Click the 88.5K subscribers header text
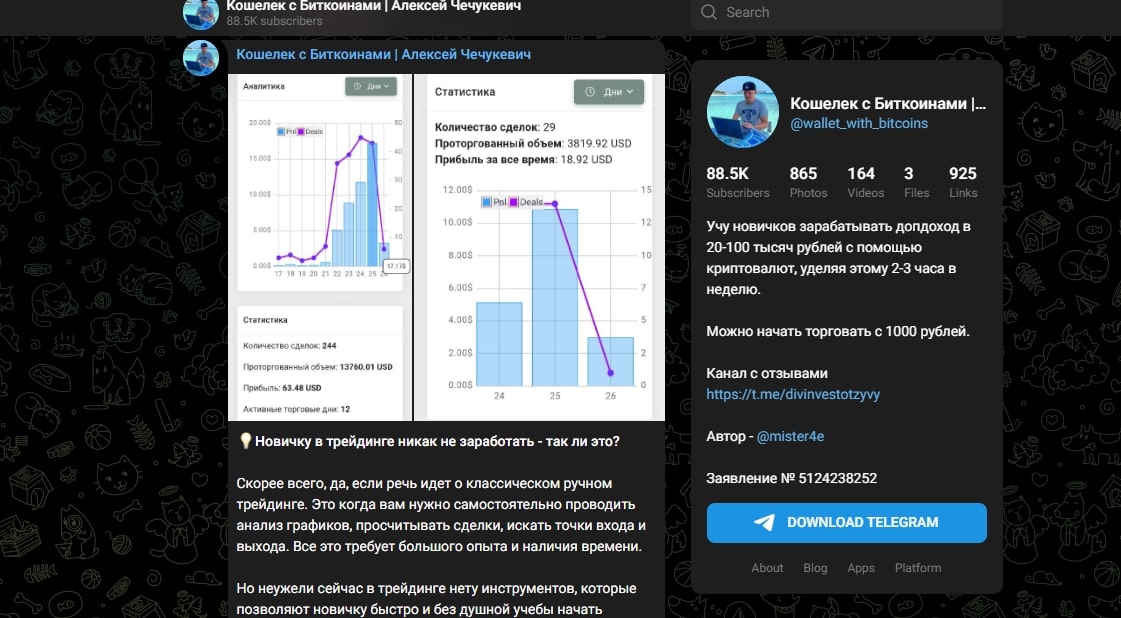This screenshot has width=1121, height=618. (274, 21)
